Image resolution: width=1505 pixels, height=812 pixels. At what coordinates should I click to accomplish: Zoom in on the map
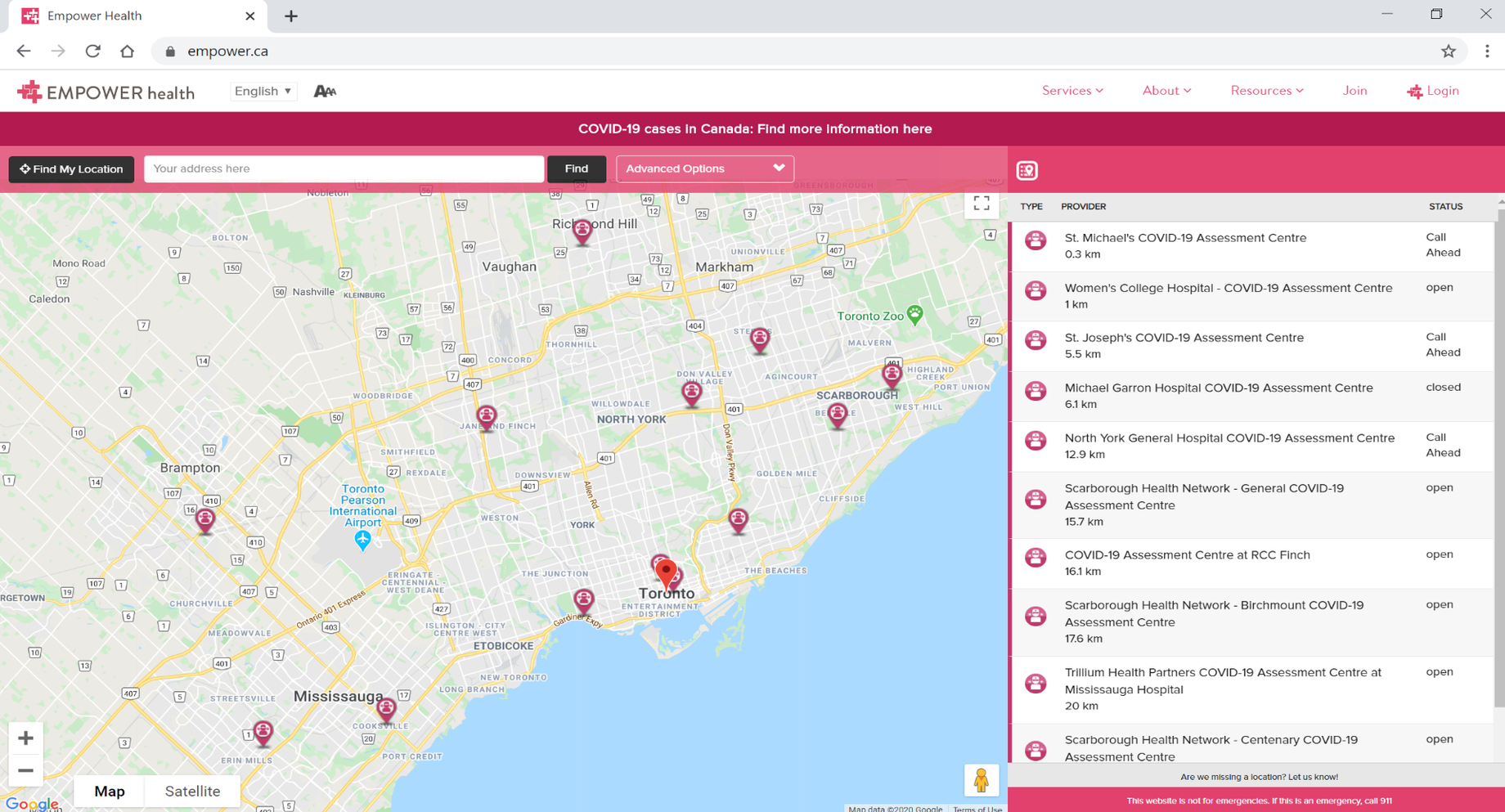25,738
